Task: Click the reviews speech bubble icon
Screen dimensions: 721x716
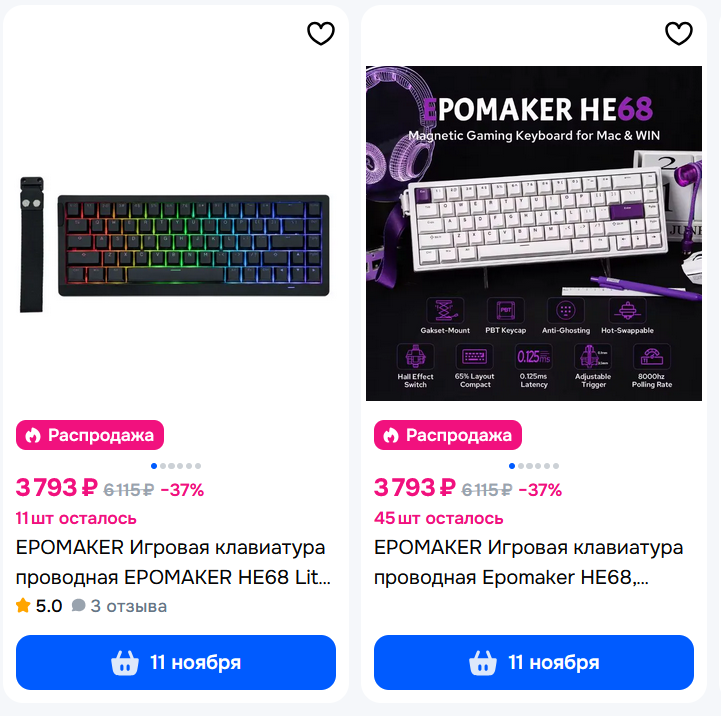Action: 79,606
